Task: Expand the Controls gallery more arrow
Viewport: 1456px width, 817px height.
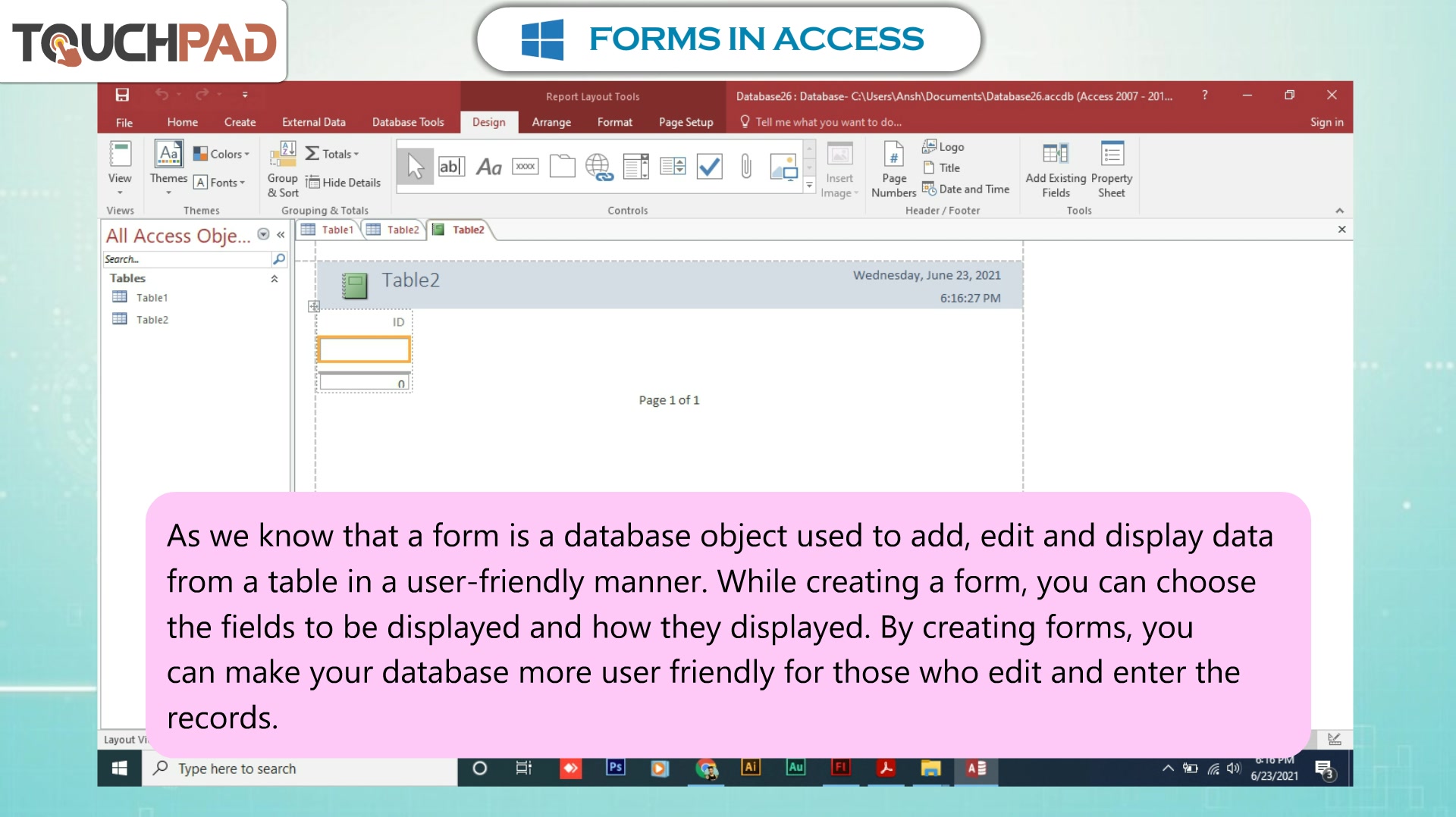Action: click(809, 185)
